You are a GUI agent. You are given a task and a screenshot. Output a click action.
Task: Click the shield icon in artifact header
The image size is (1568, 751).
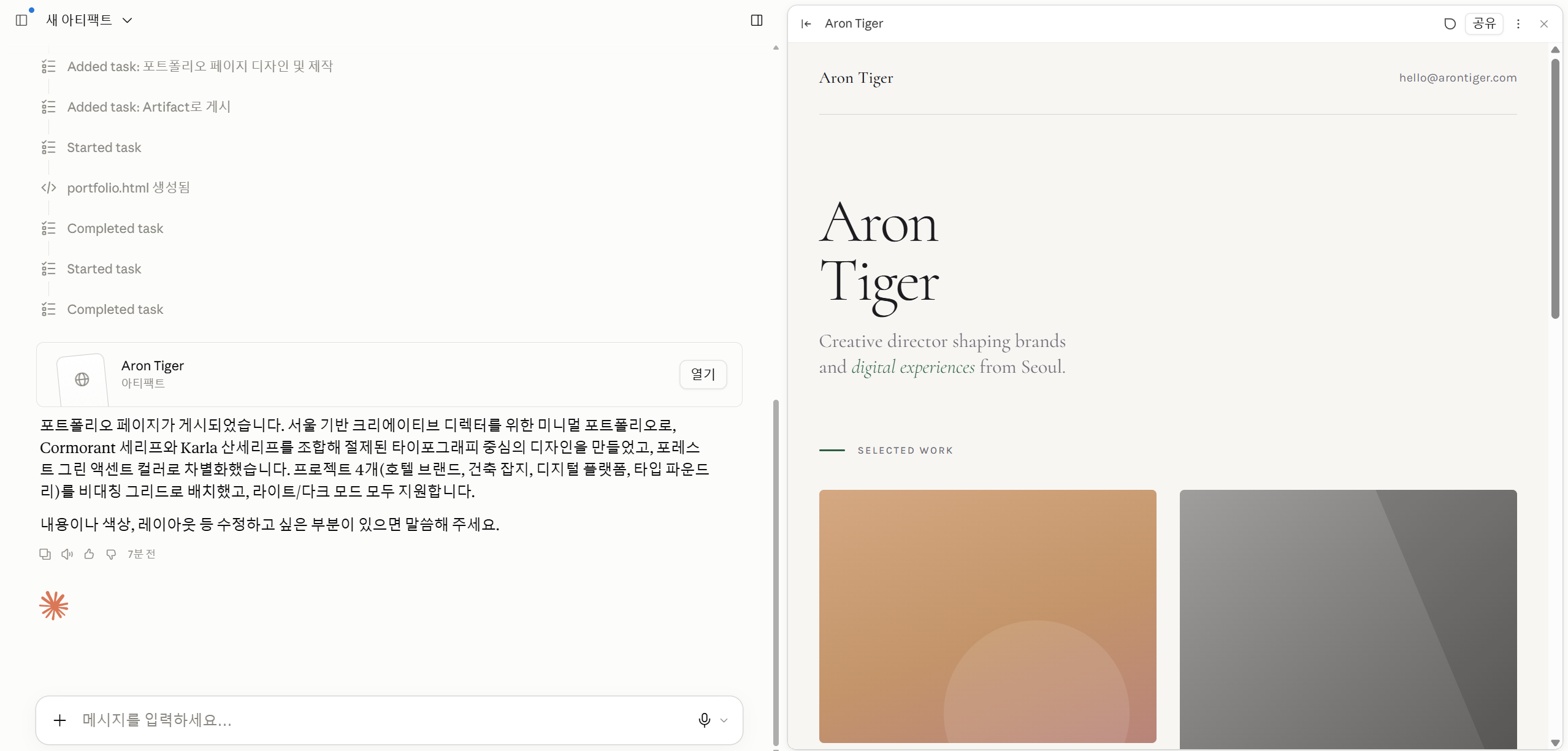(1450, 24)
